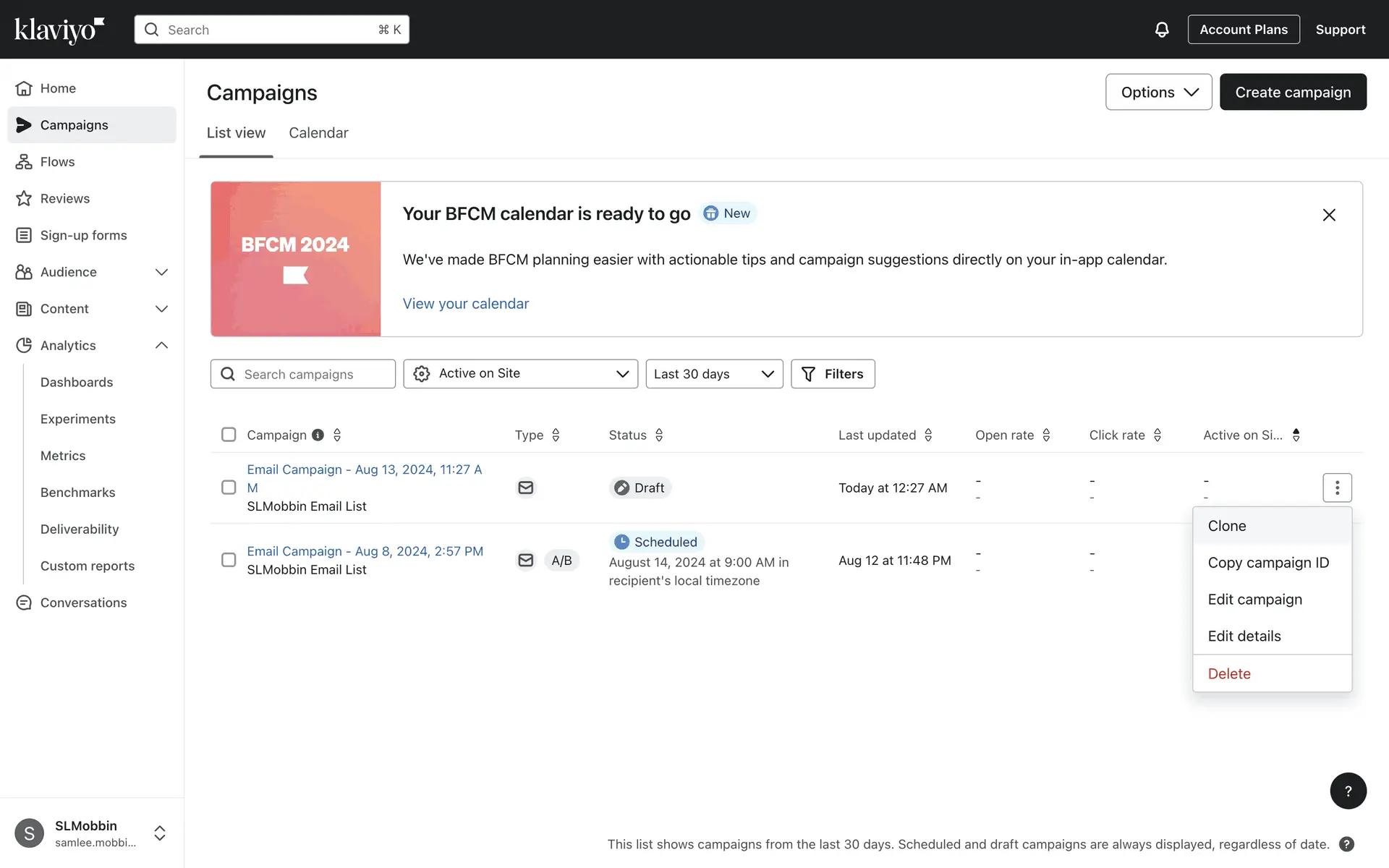This screenshot has height=868, width=1389.
Task: Open the Active on Site dropdown
Action: pos(520,374)
